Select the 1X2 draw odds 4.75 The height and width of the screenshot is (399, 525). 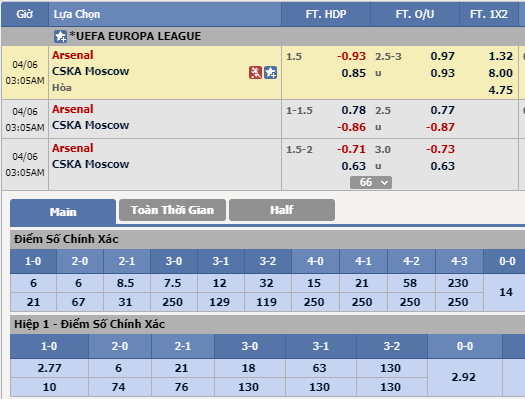click(500, 90)
